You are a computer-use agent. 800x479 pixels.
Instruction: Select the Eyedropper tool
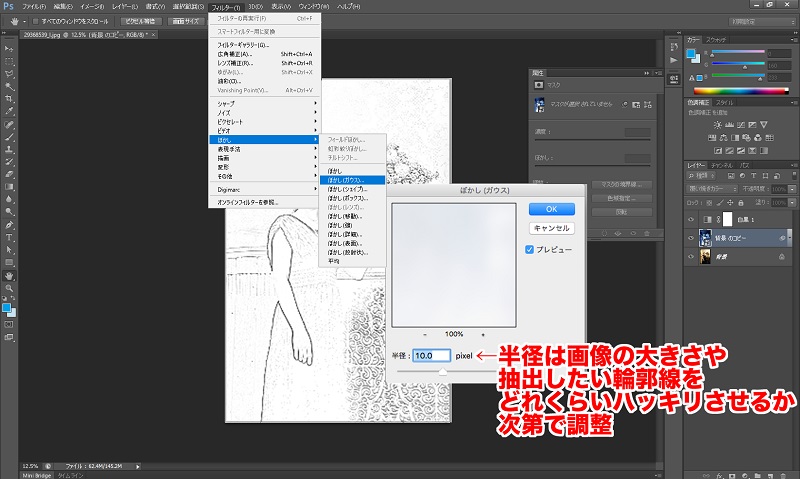click(9, 111)
